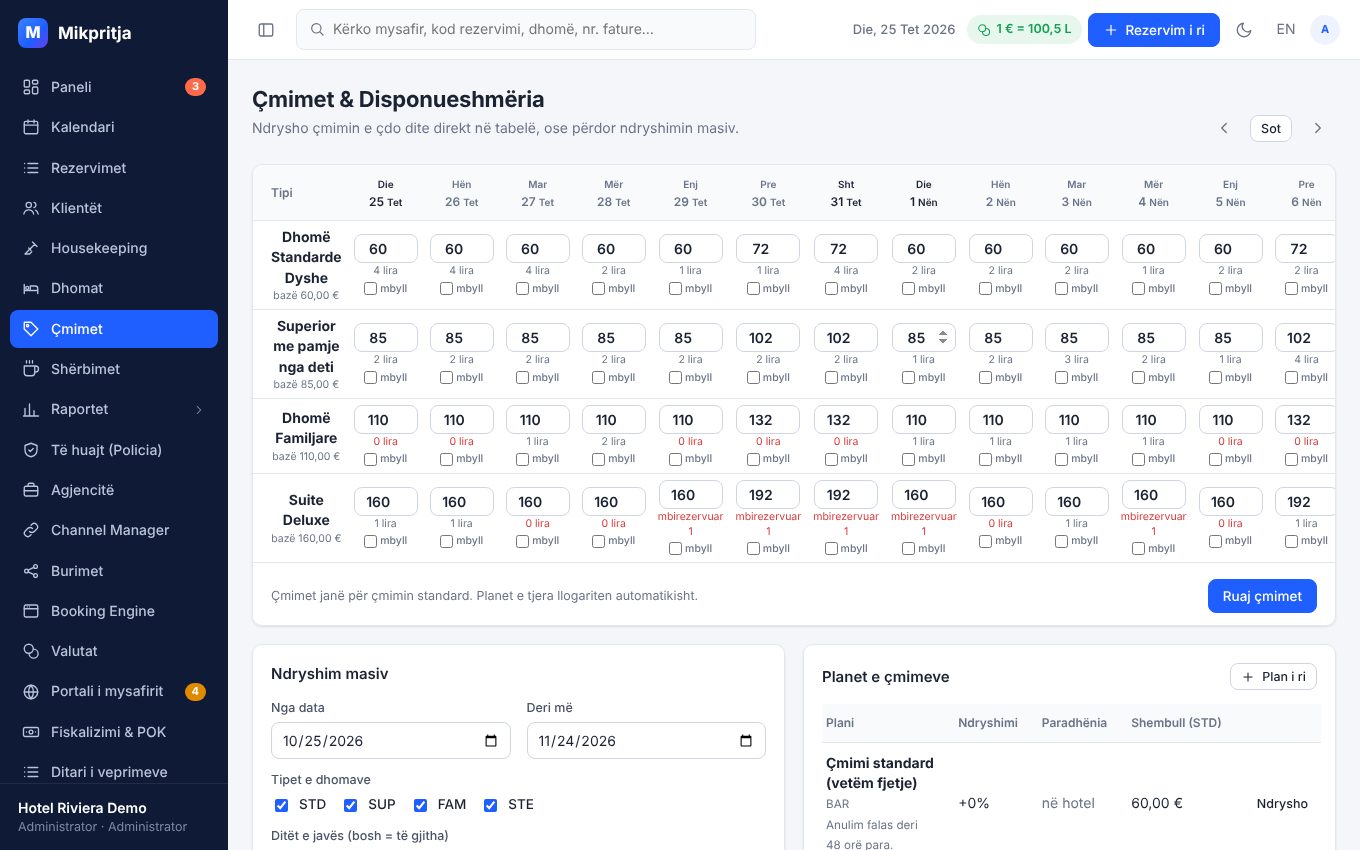Go to next dates with right chevron

[1318, 128]
